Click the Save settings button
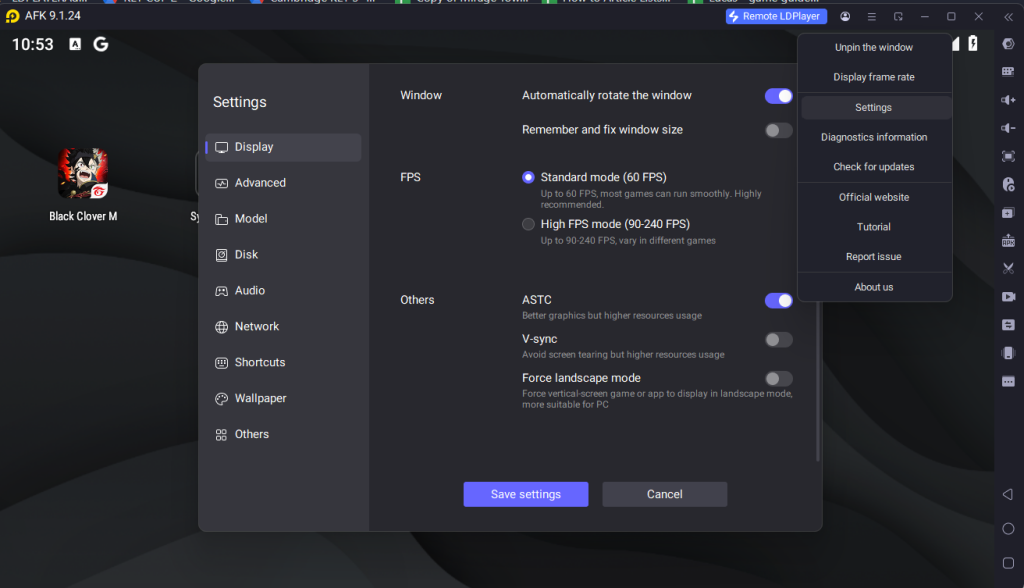This screenshot has width=1024, height=588. coord(525,494)
